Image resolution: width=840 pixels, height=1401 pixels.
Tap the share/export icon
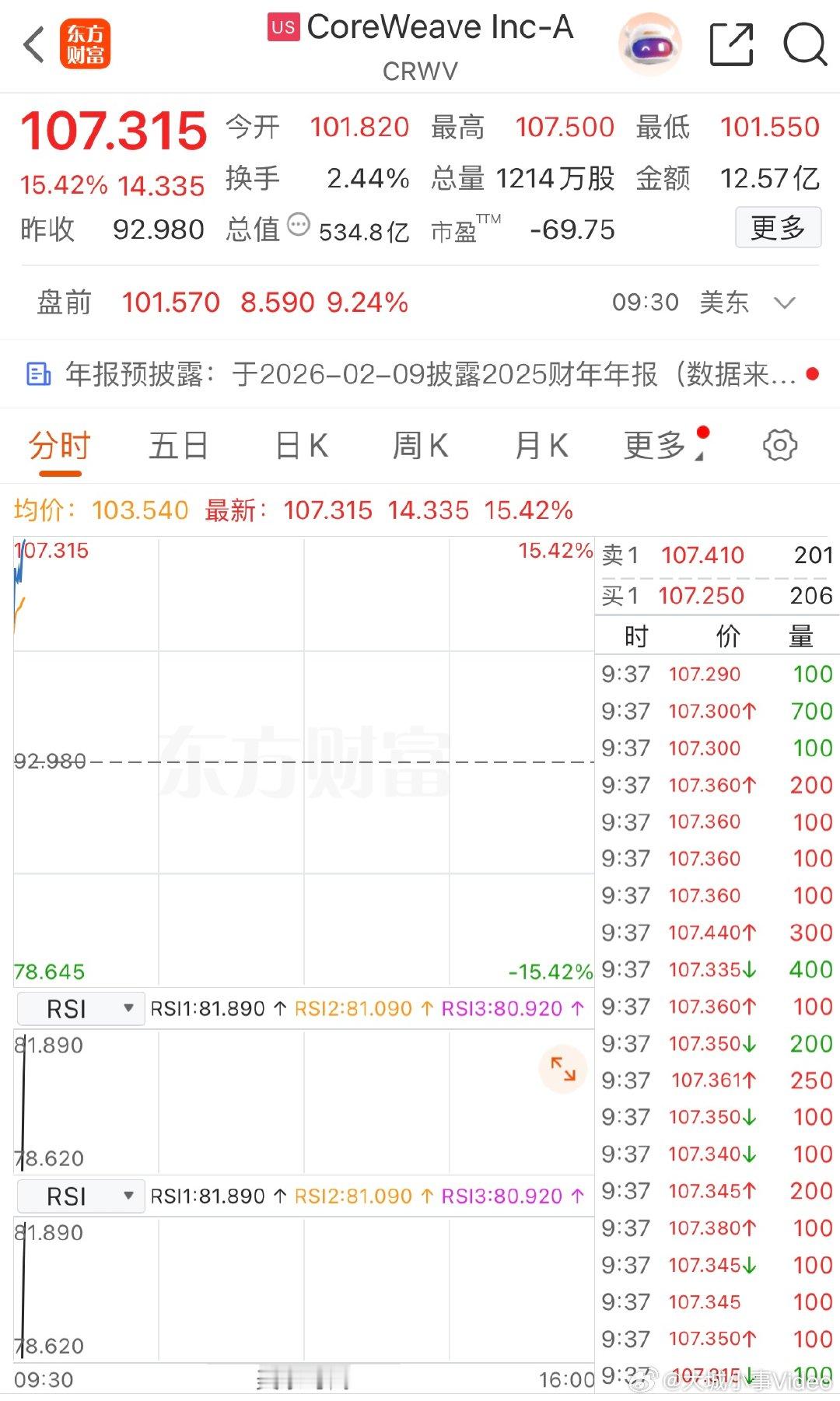pos(732,44)
